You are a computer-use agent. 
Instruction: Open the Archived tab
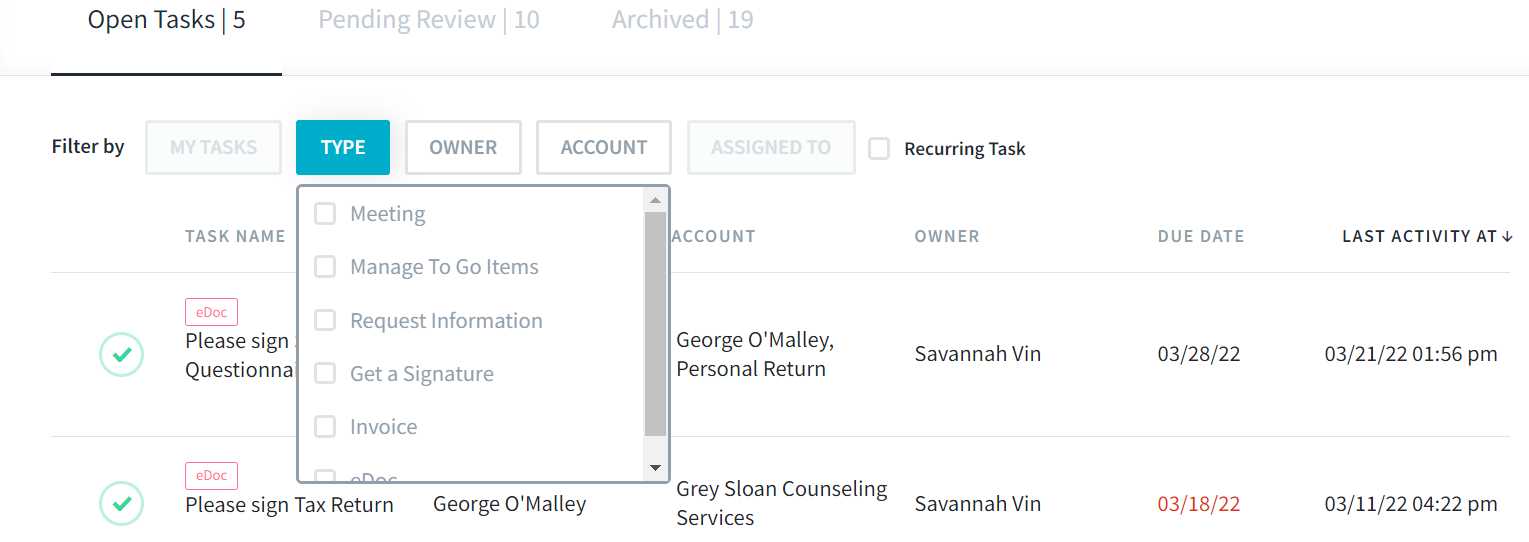tap(683, 20)
